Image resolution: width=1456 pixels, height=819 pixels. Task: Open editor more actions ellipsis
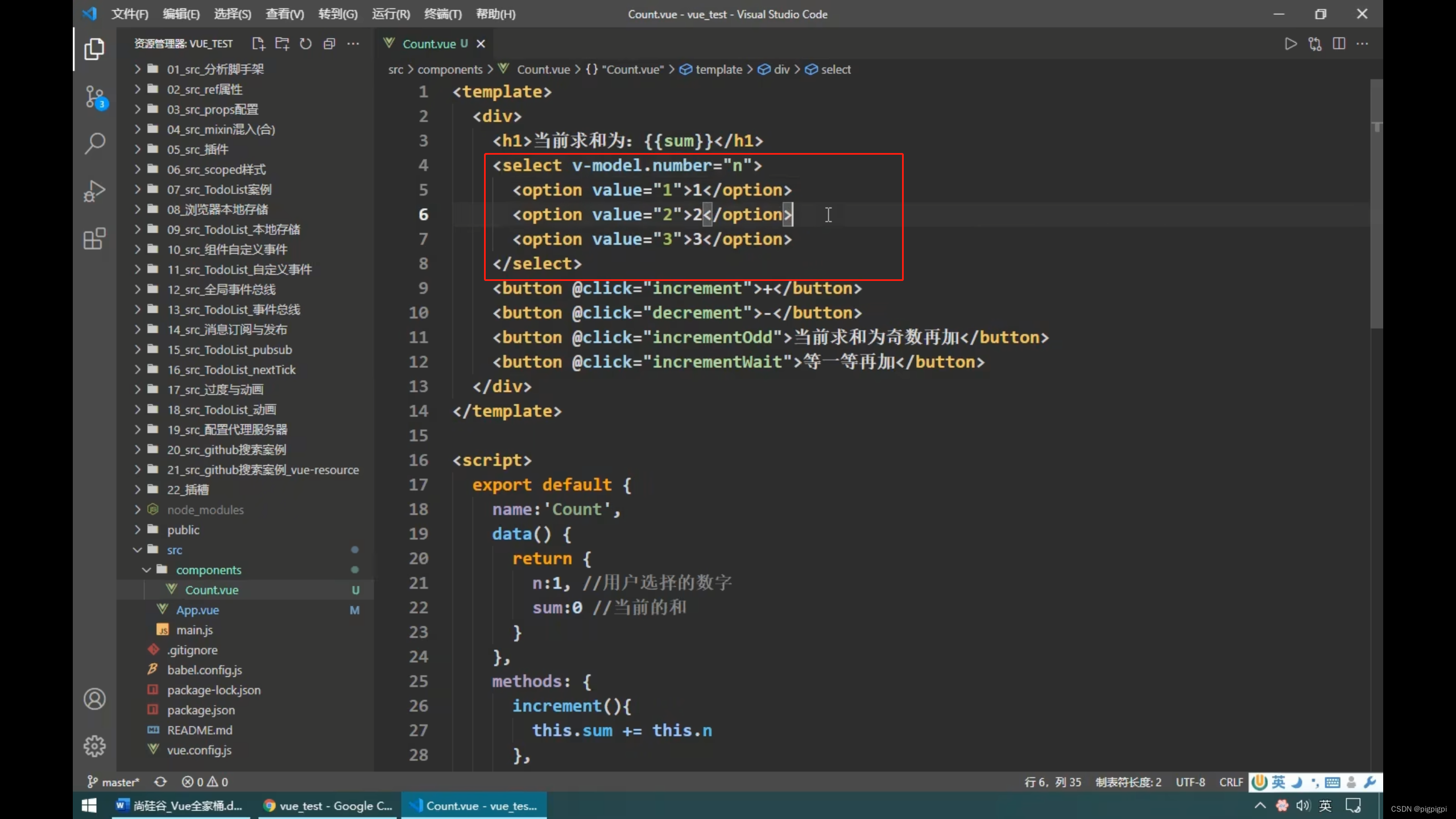coord(1362,44)
